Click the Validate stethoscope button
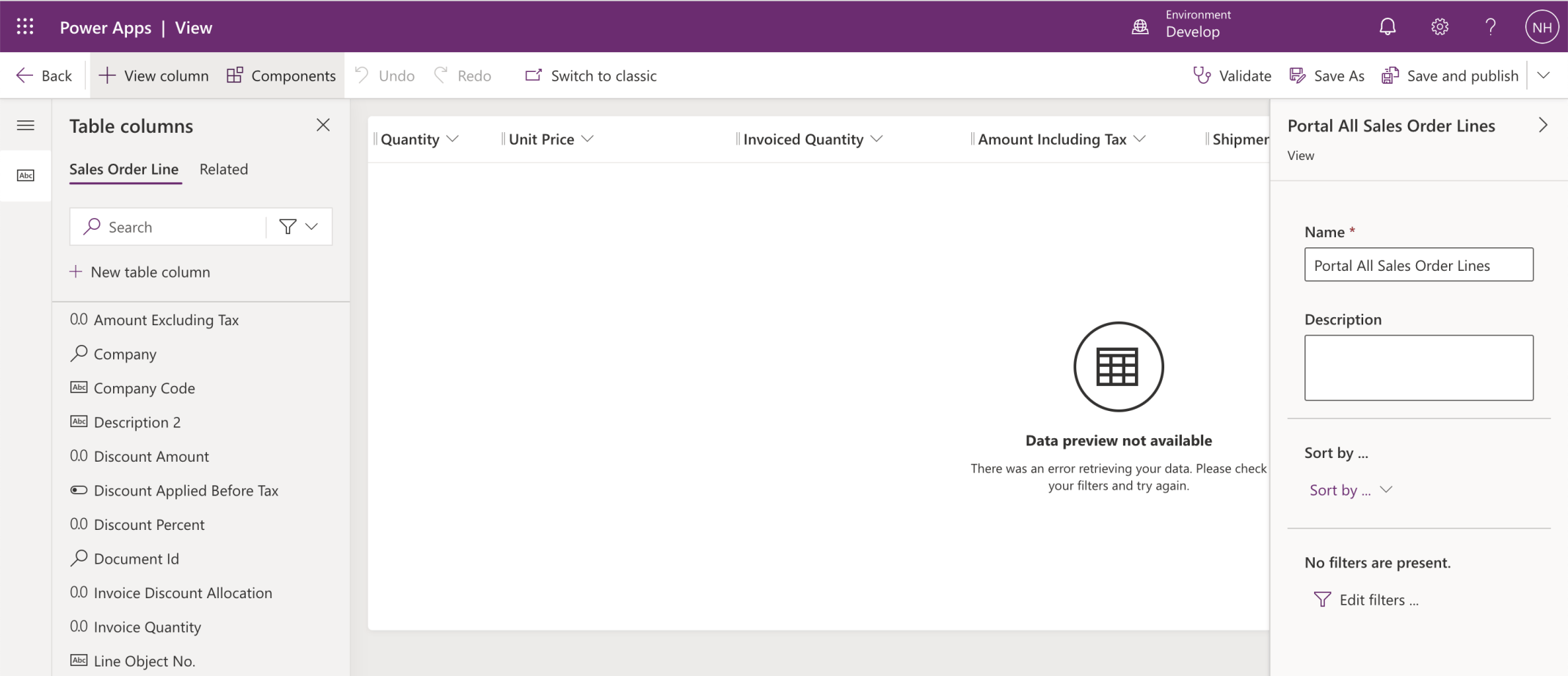 [x=1232, y=76]
